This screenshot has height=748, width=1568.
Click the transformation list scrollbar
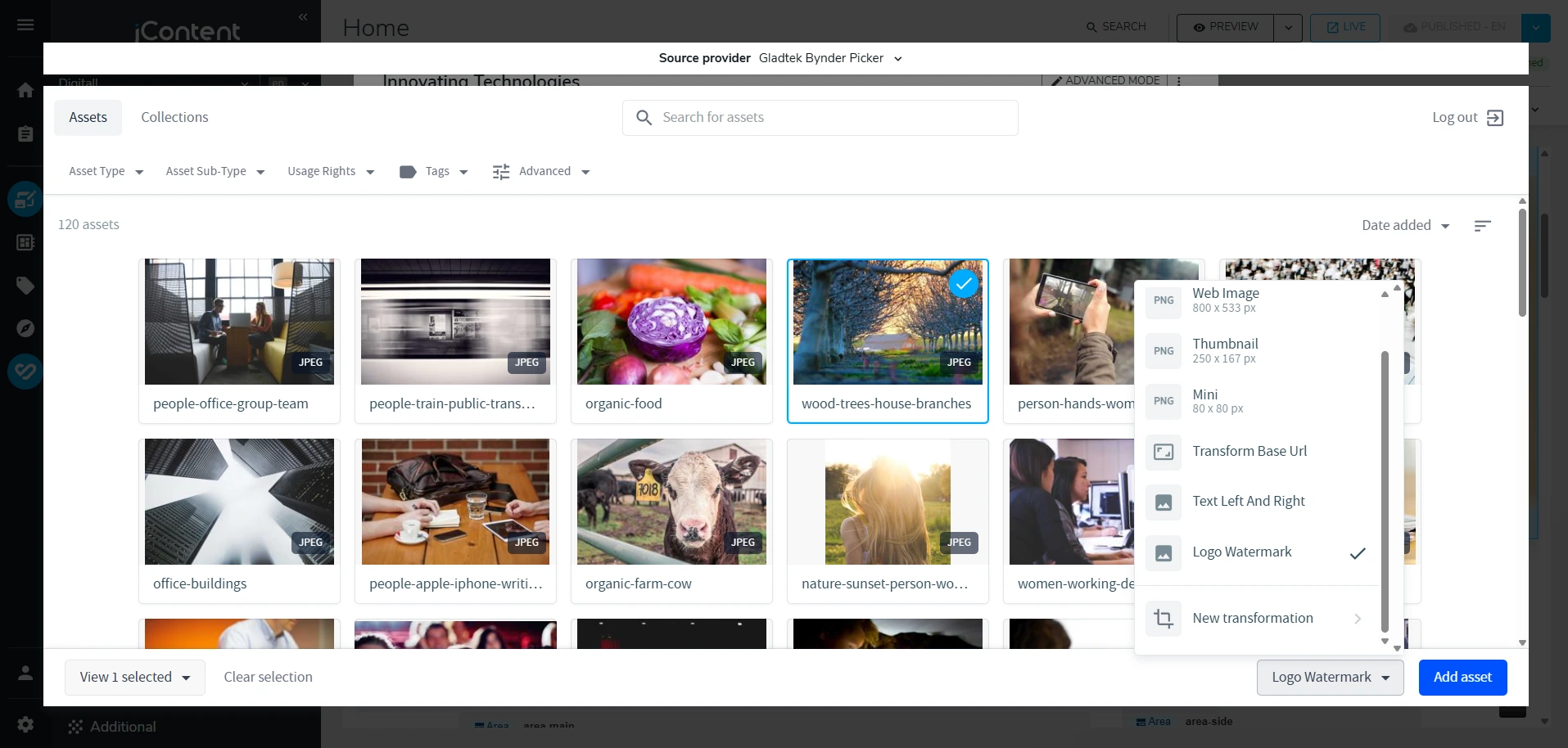tap(1385, 491)
